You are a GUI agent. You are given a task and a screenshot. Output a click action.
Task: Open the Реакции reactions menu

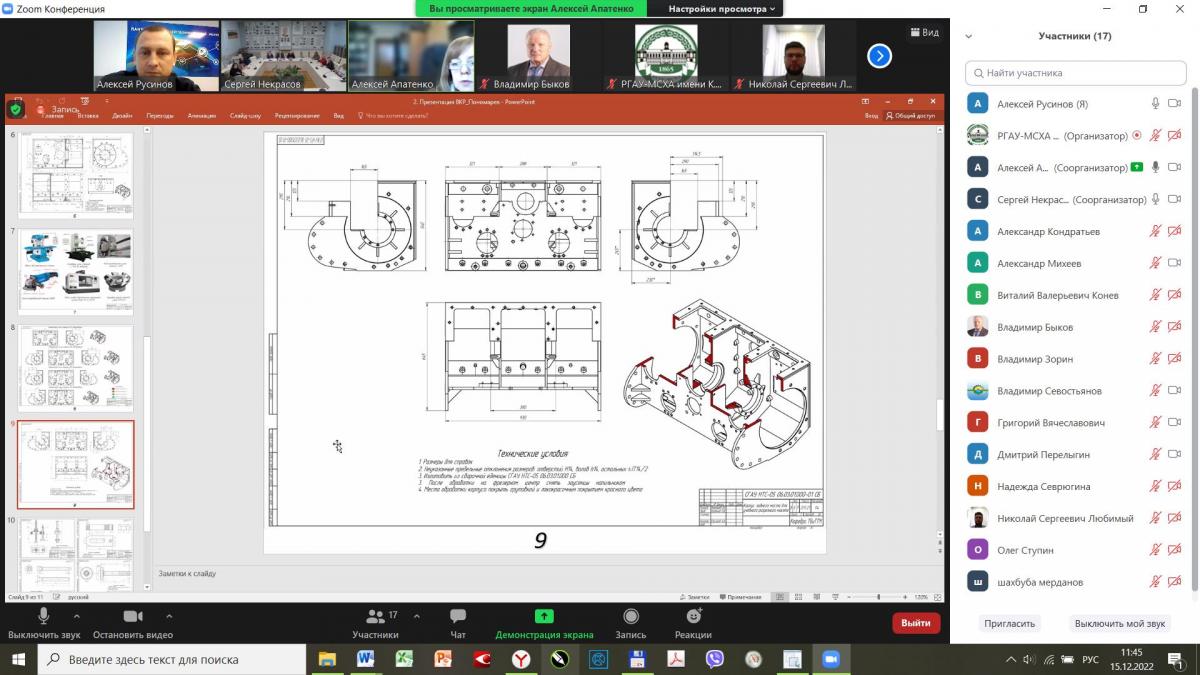click(693, 617)
